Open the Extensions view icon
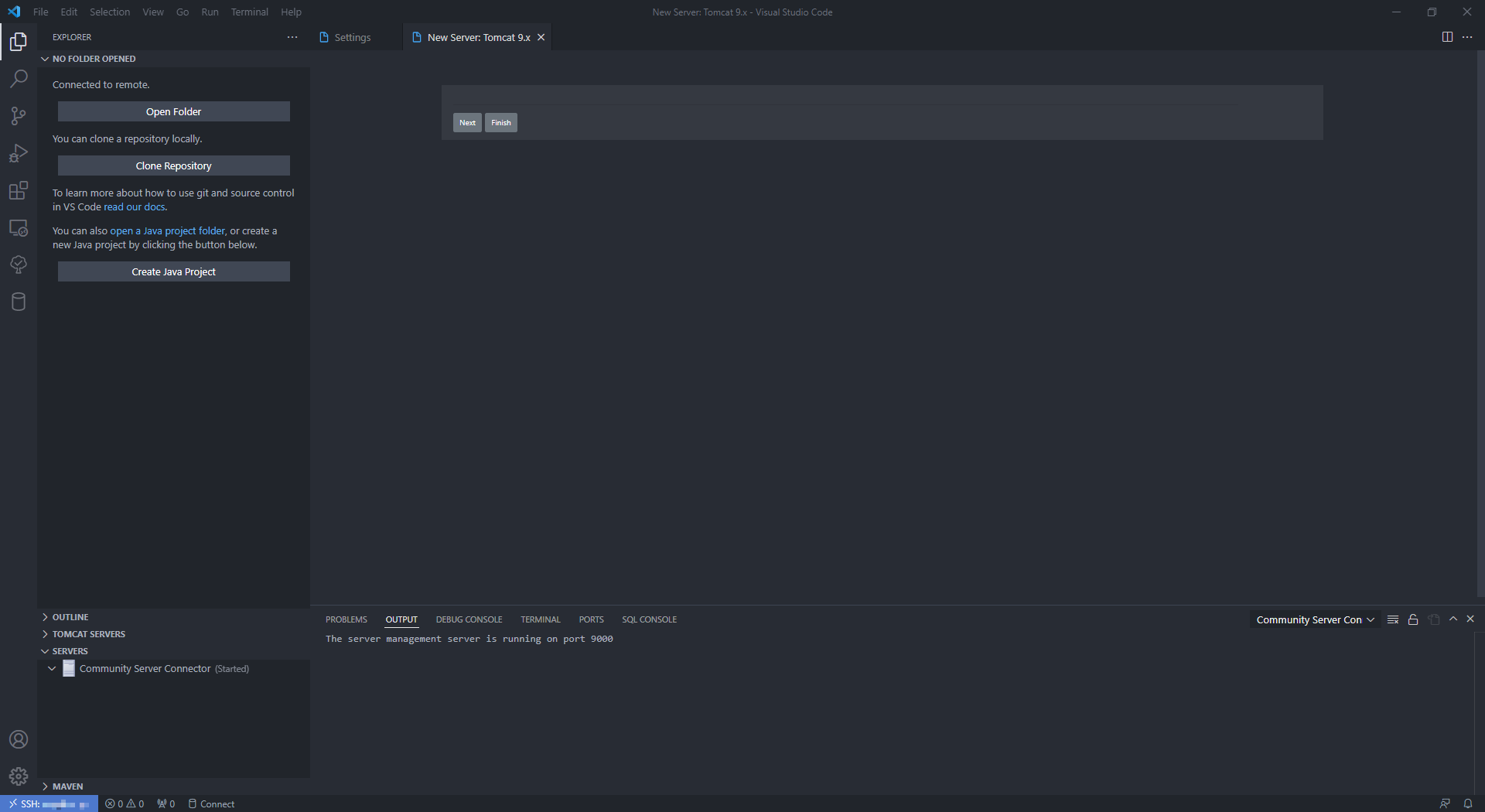Image resolution: width=1485 pixels, height=812 pixels. coord(19,190)
